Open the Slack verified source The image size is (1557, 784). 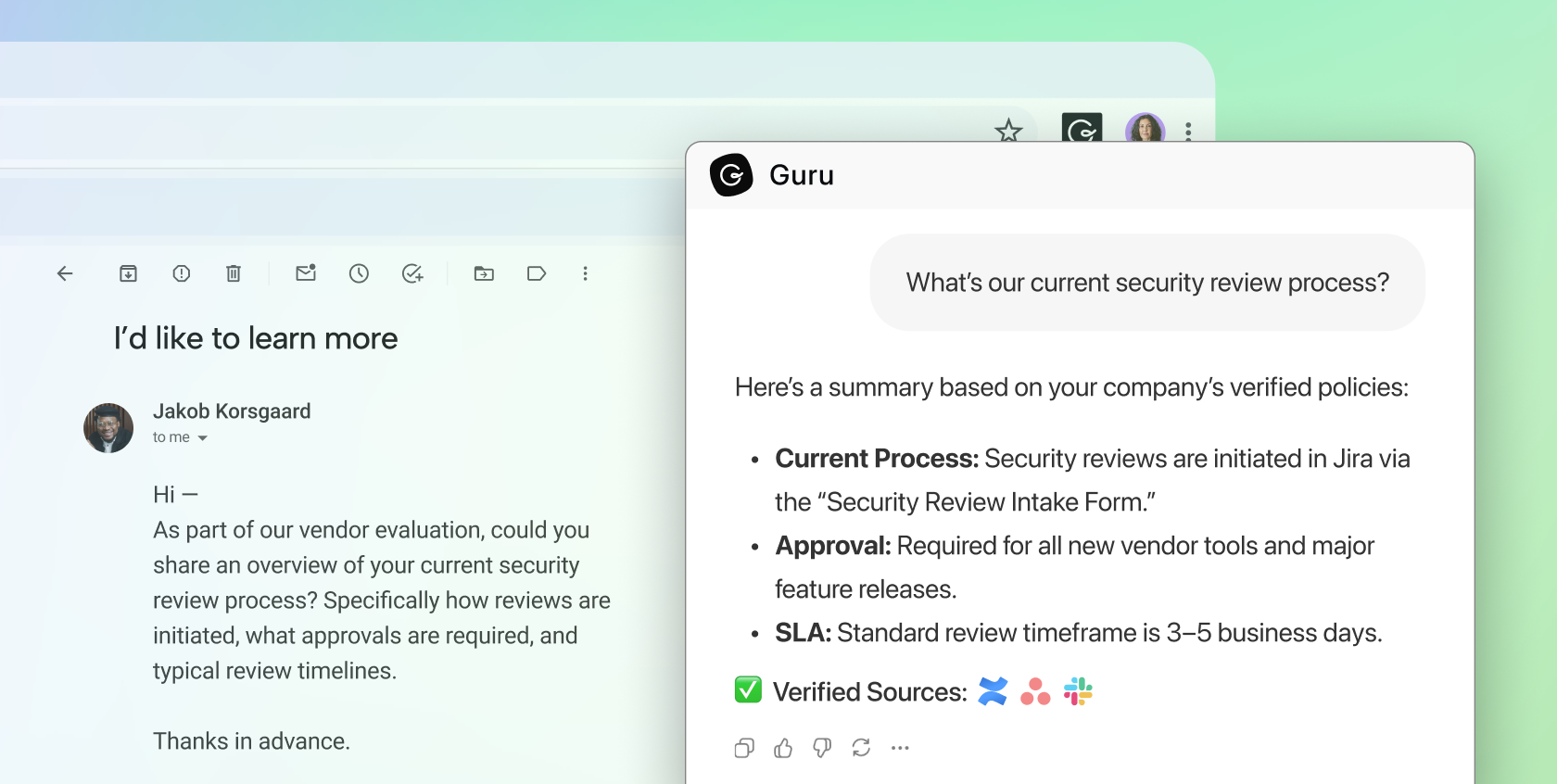click(1078, 691)
